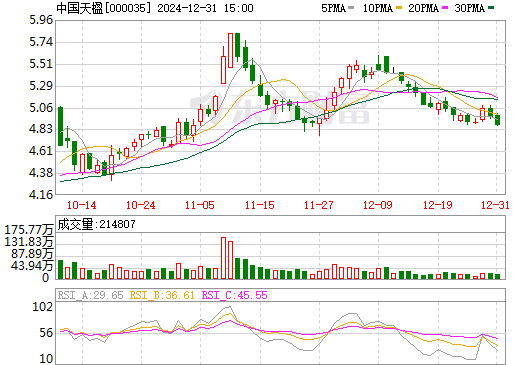This screenshot has width=520, height=365.
Task: Click the 5.96 price axis label
Action: 41,20
